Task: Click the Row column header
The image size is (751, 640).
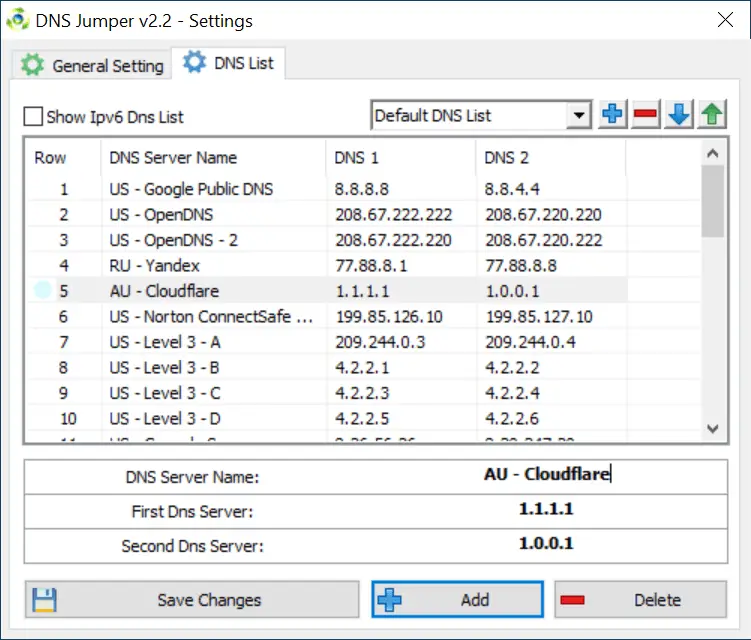Action: pos(63,158)
